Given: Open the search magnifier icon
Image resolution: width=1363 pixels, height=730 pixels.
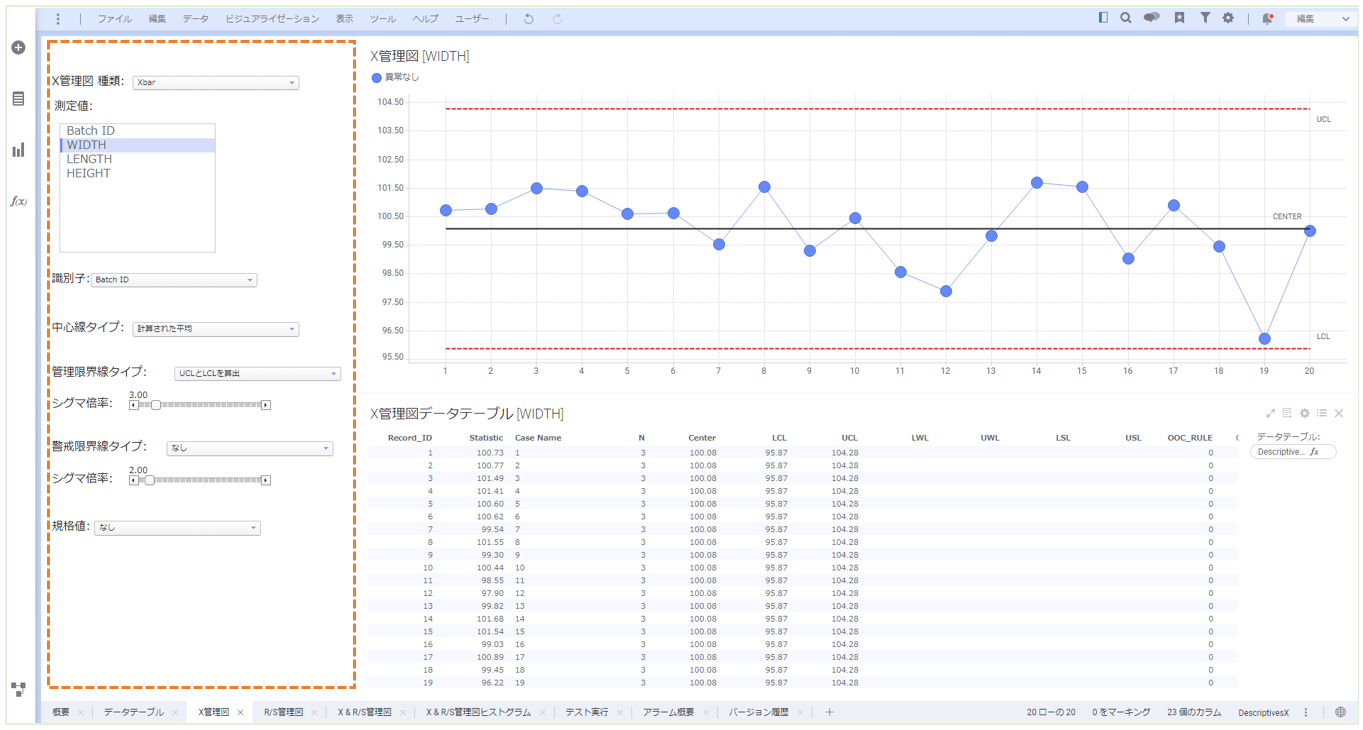Looking at the screenshot, I should 1126,18.
